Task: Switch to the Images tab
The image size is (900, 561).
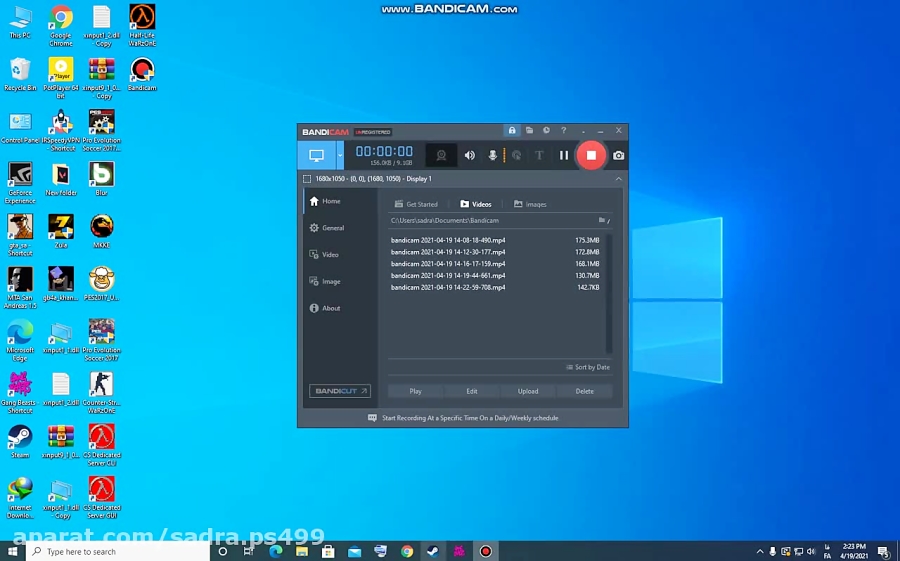Action: click(530, 204)
